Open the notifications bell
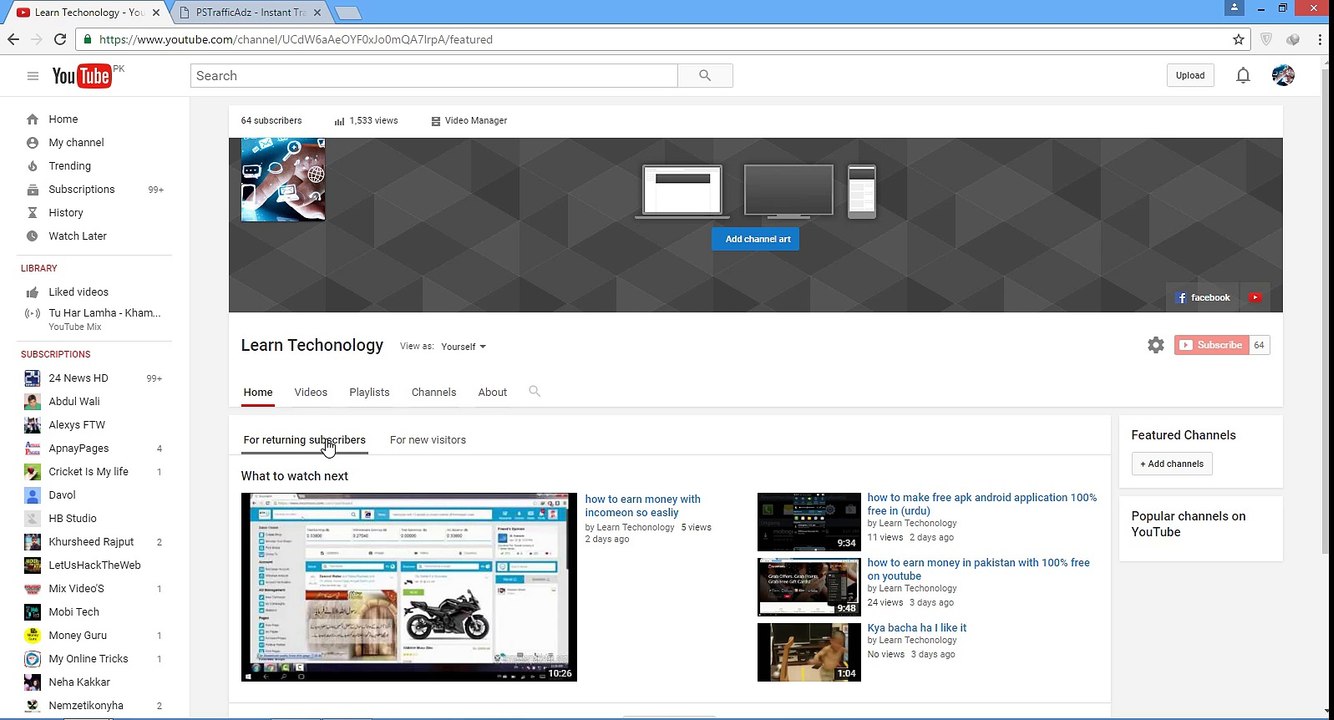 tap(1243, 76)
